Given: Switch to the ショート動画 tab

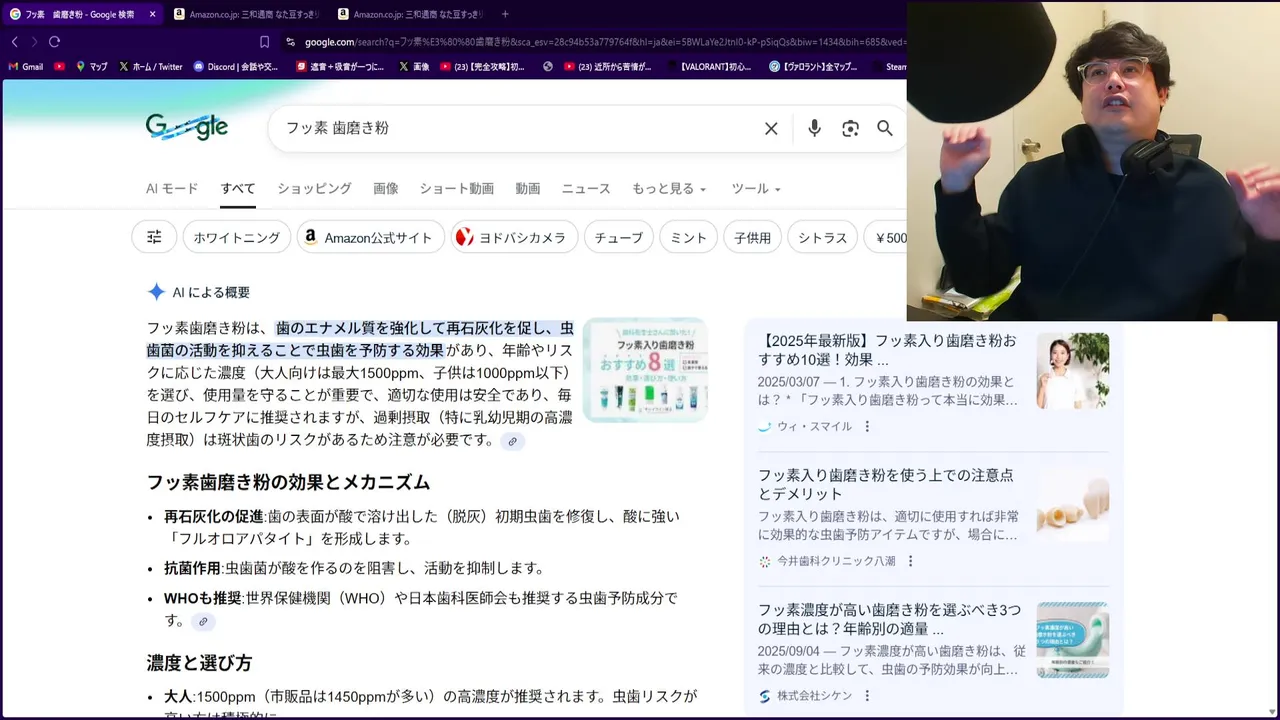Looking at the screenshot, I should coord(456,188).
